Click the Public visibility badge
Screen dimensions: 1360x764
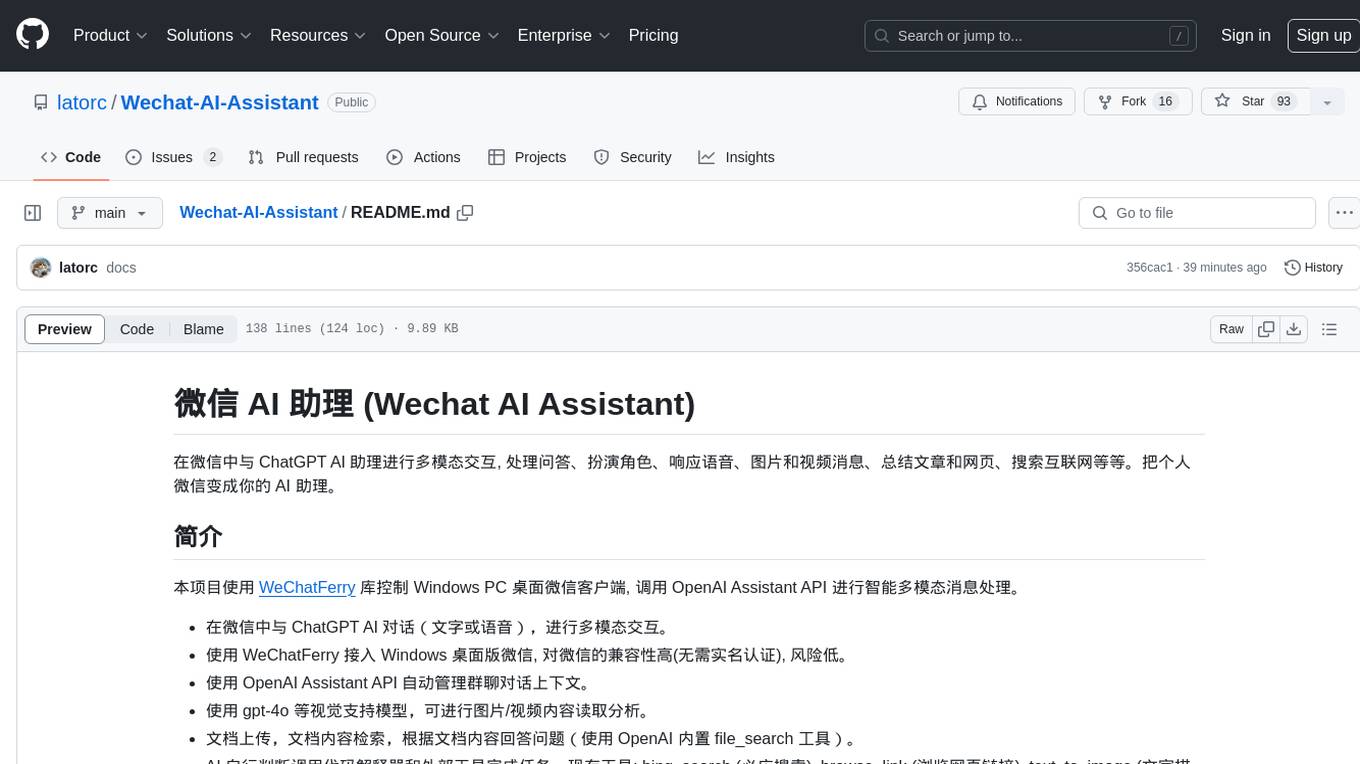point(351,102)
